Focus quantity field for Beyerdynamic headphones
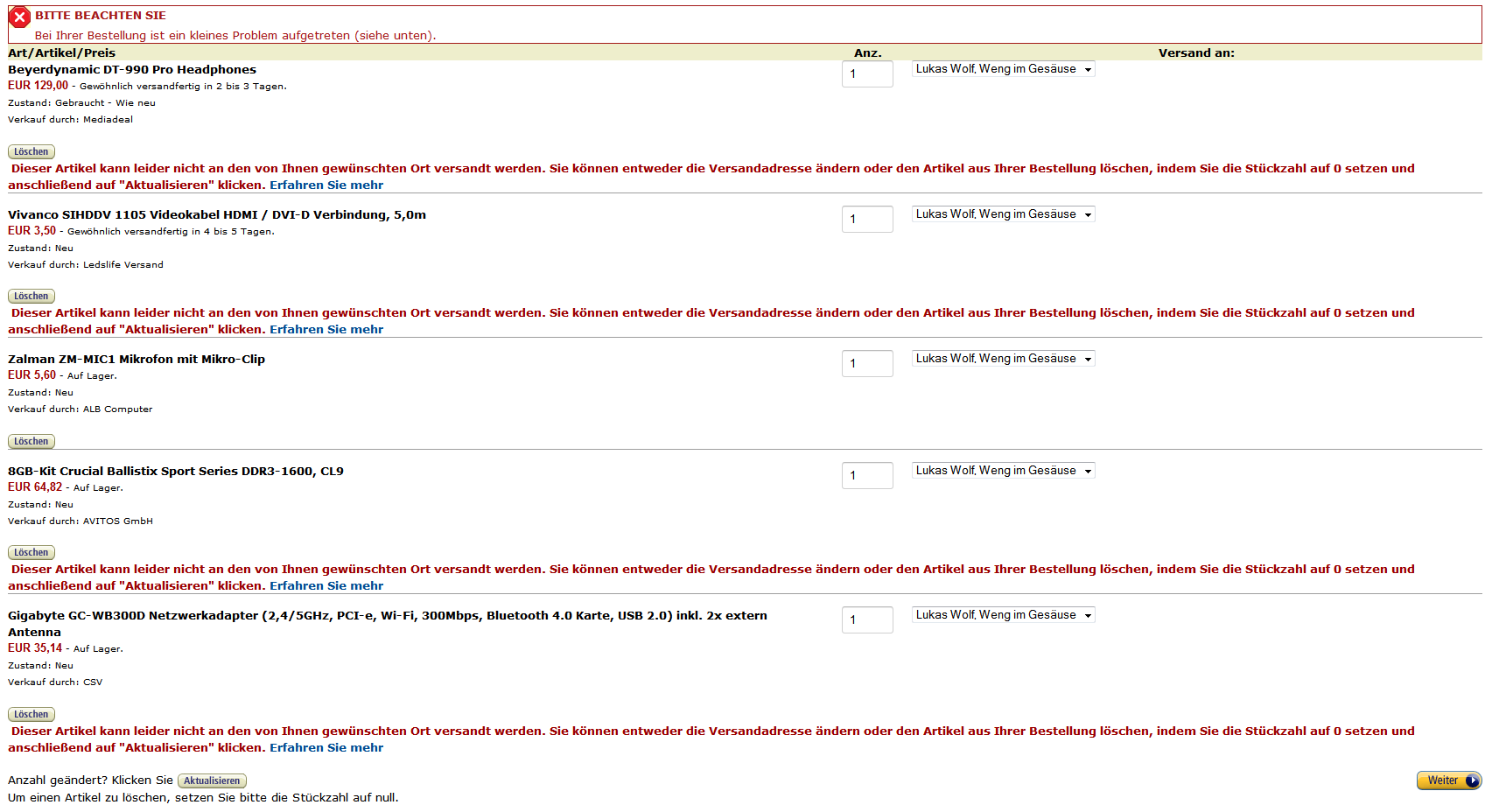Image resolution: width=1492 pixels, height=812 pixels. (x=867, y=74)
